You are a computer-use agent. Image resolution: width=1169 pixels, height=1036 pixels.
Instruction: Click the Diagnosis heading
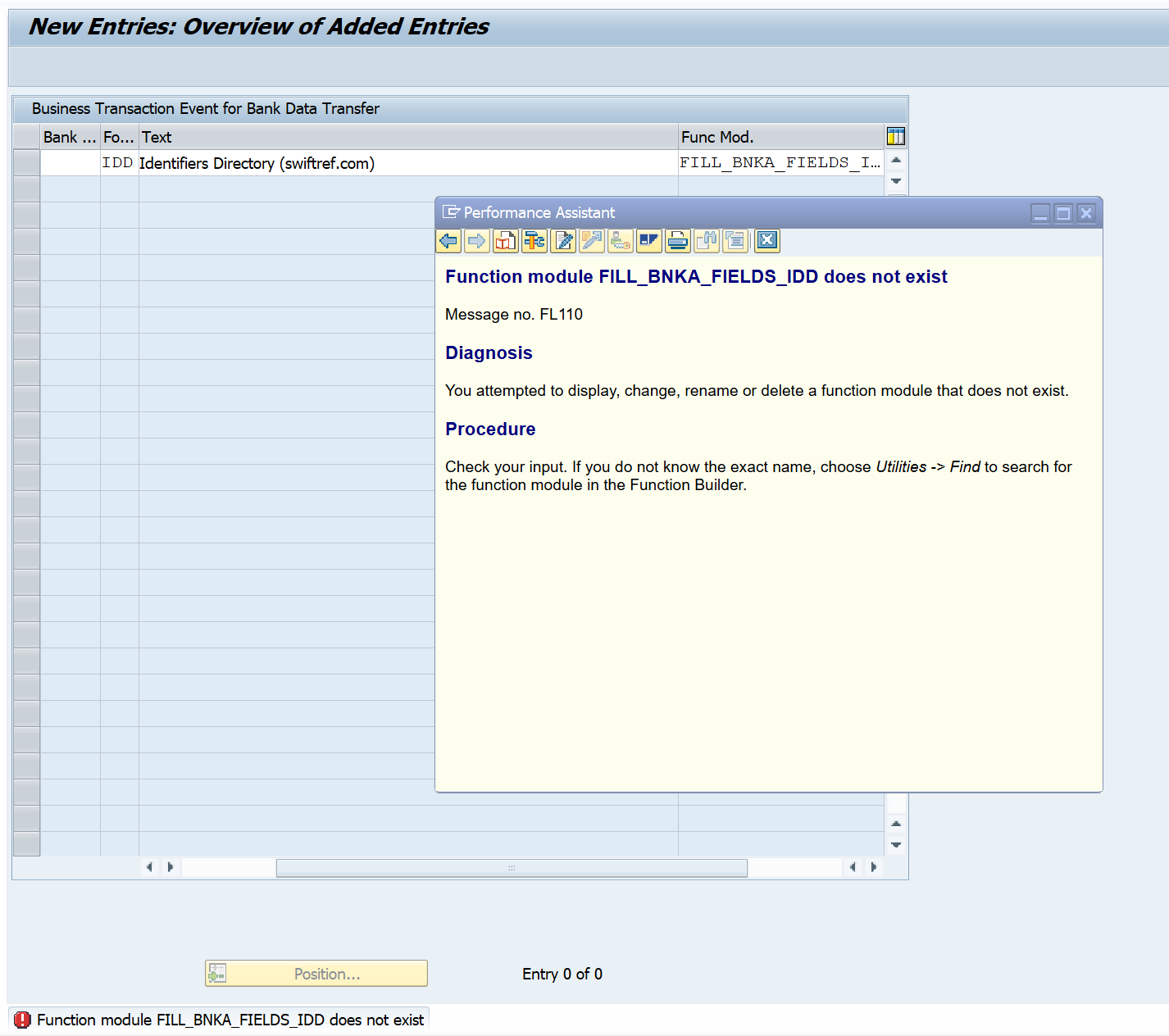pyautogui.click(x=489, y=353)
